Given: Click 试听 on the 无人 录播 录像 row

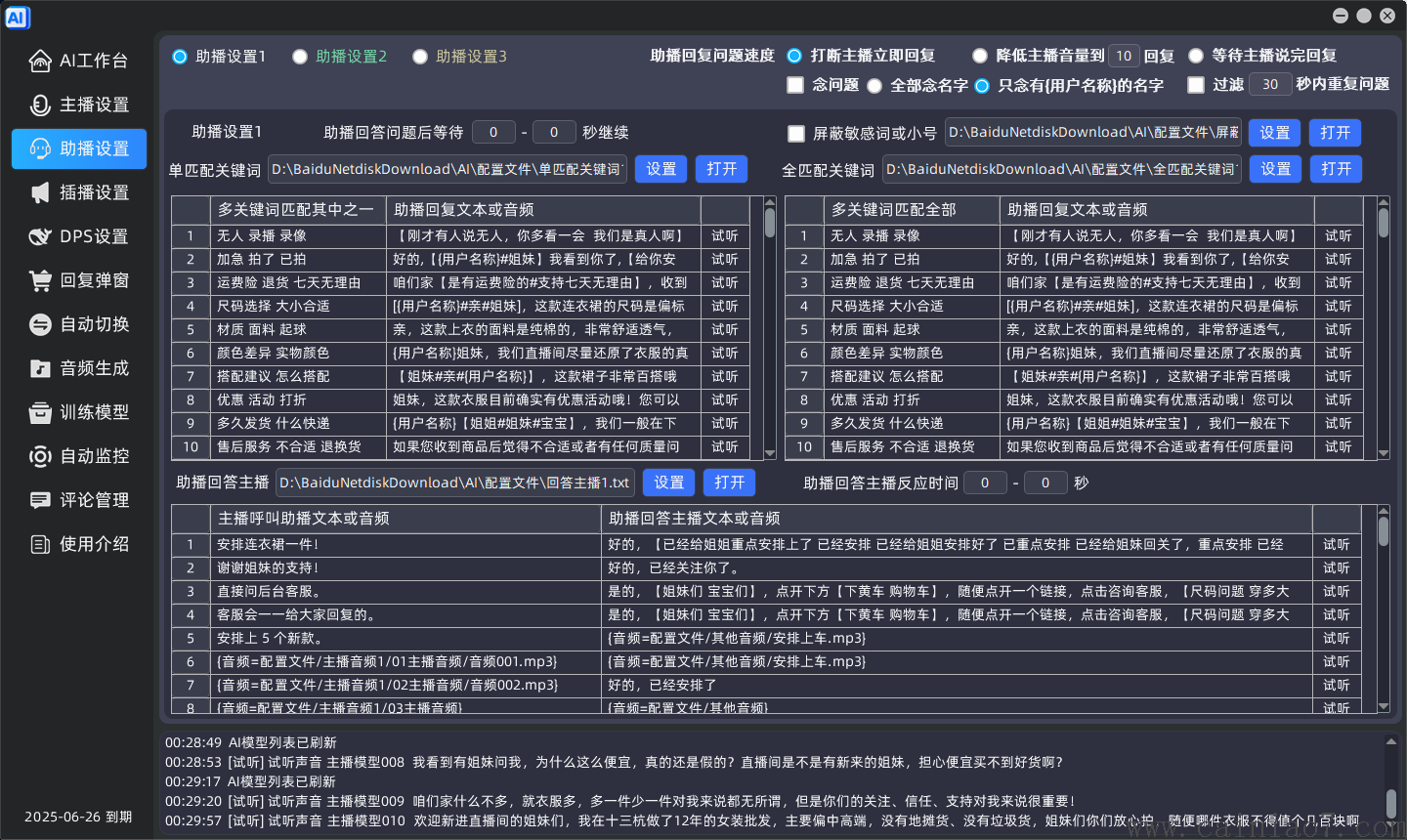Looking at the screenshot, I should (x=724, y=235).
